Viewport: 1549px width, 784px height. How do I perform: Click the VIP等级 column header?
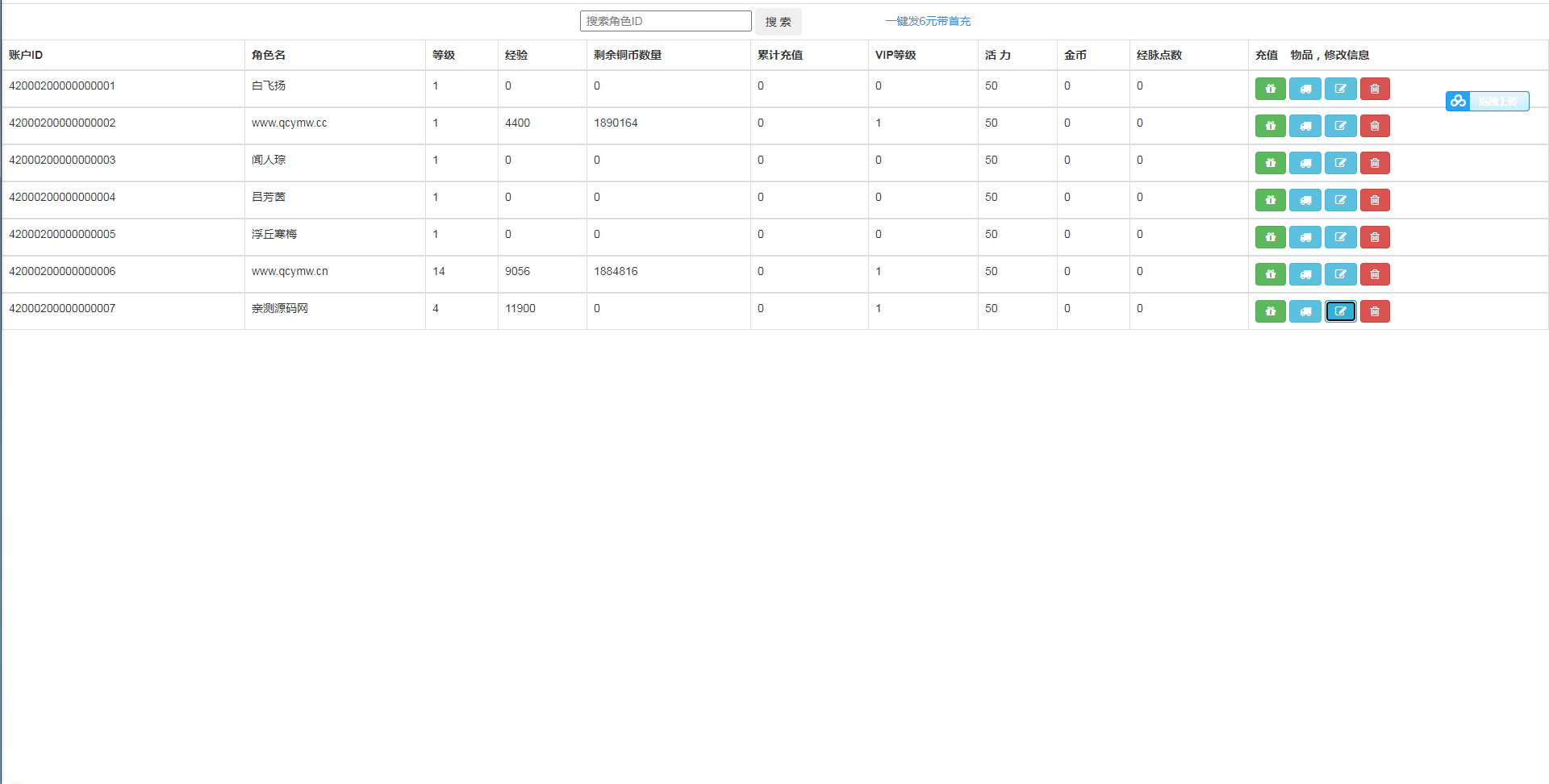[x=896, y=55]
